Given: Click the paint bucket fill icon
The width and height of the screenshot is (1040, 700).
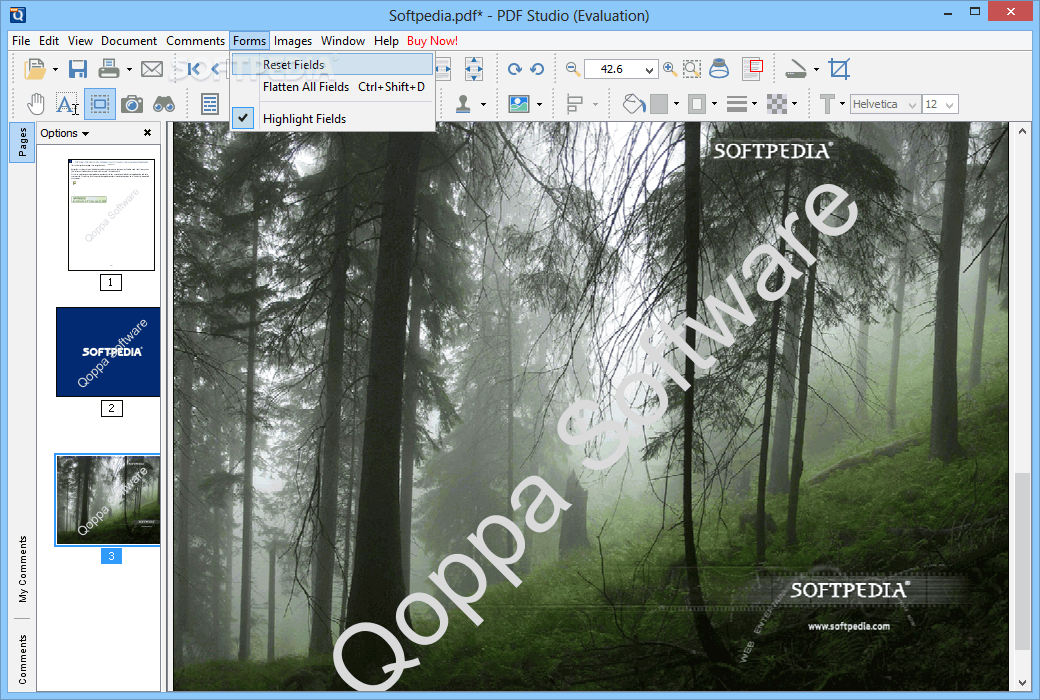Looking at the screenshot, I should [x=633, y=104].
